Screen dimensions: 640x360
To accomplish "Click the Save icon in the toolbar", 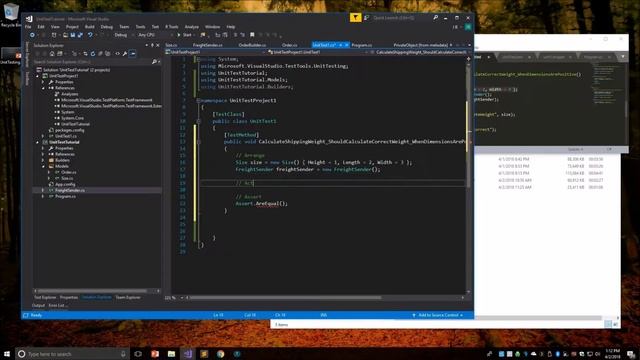I will [x=73, y=35].
